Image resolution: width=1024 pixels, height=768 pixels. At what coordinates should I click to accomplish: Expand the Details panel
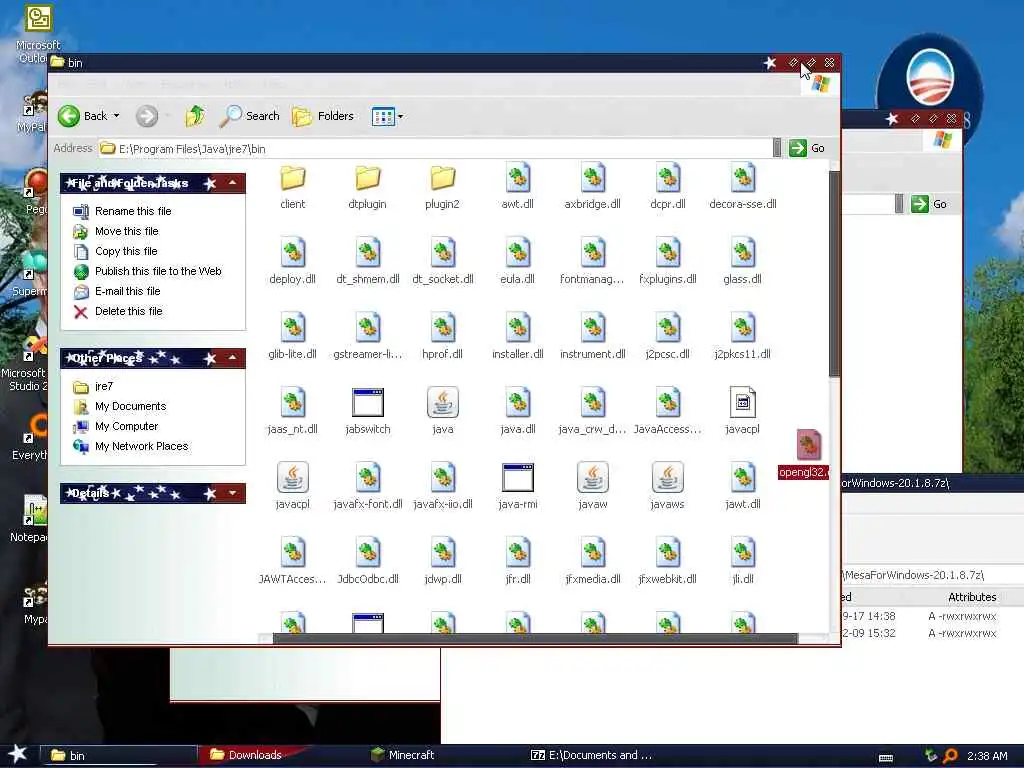pyautogui.click(x=232, y=493)
